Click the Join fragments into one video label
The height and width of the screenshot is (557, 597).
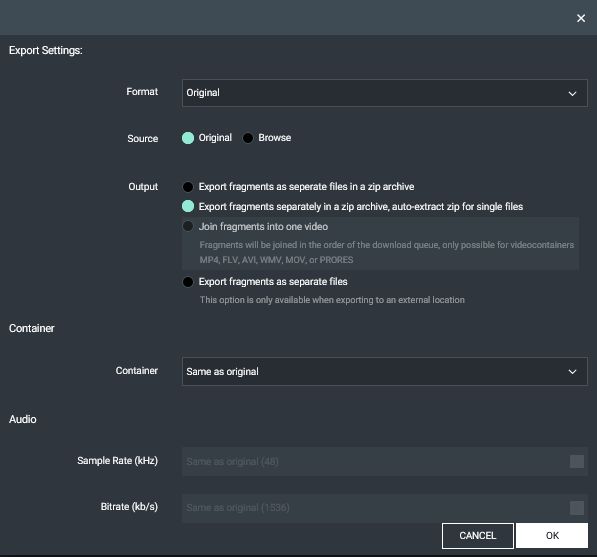pyautogui.click(x=263, y=227)
